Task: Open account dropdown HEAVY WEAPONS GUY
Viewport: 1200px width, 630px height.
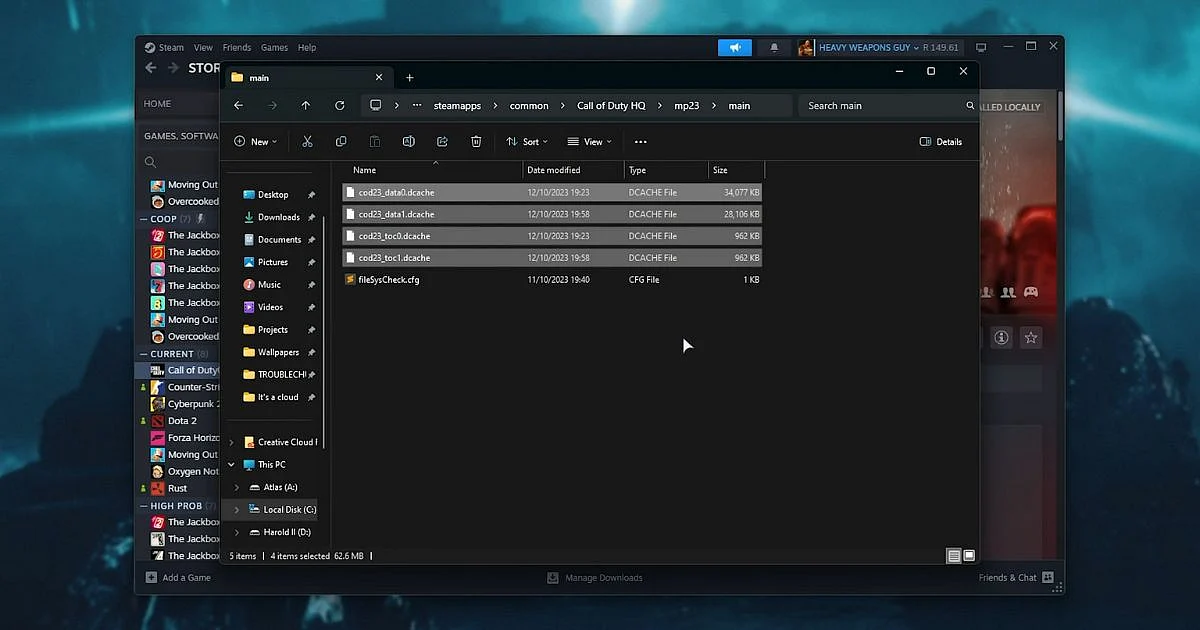Action: (868, 47)
